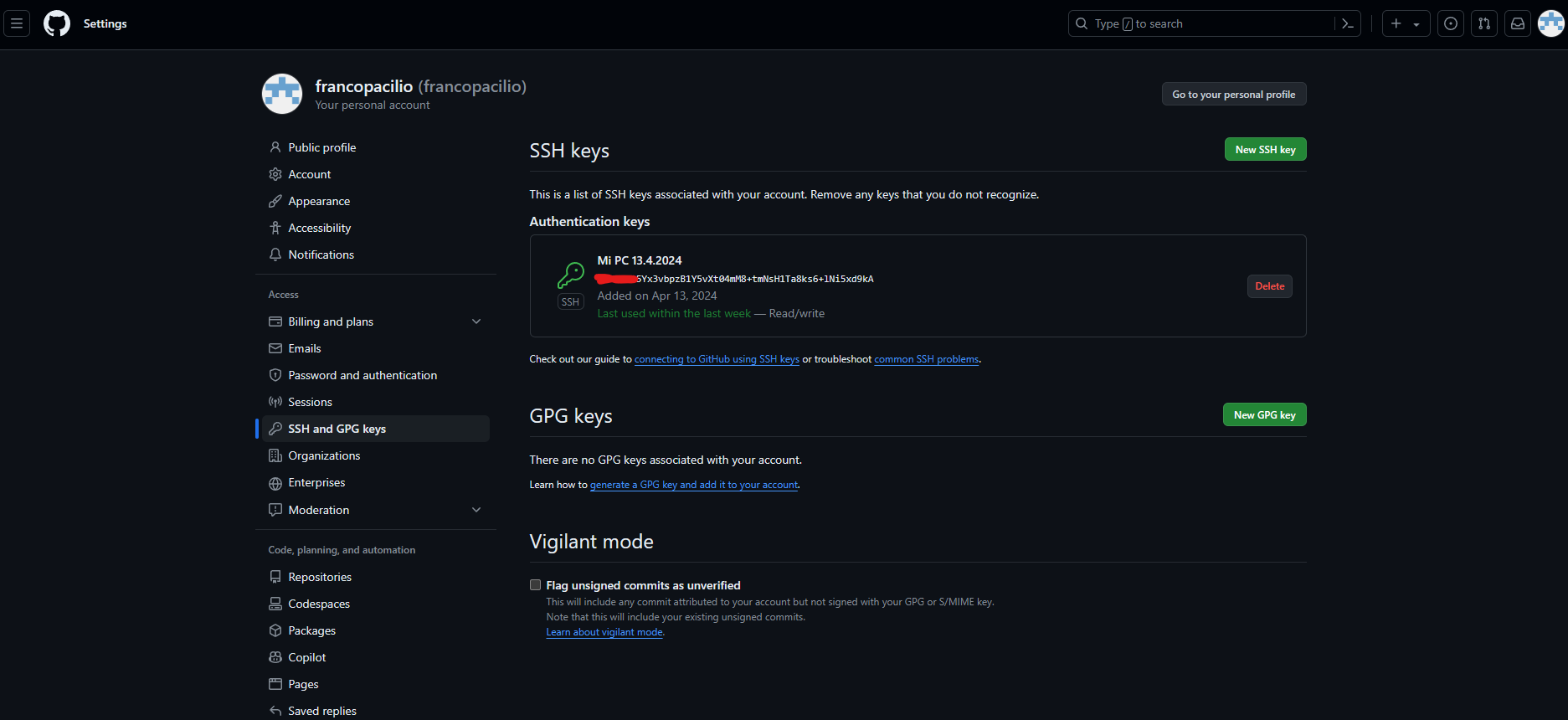Click the package icon beside Packages

coord(275,630)
